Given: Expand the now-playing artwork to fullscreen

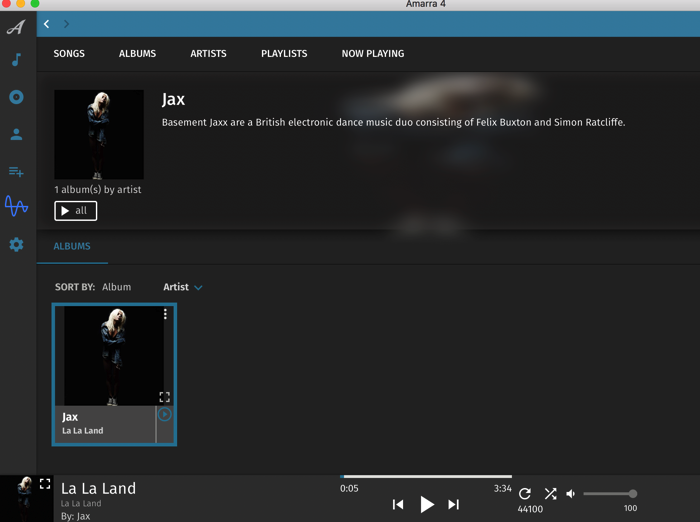Looking at the screenshot, I should pyautogui.click(x=45, y=484).
